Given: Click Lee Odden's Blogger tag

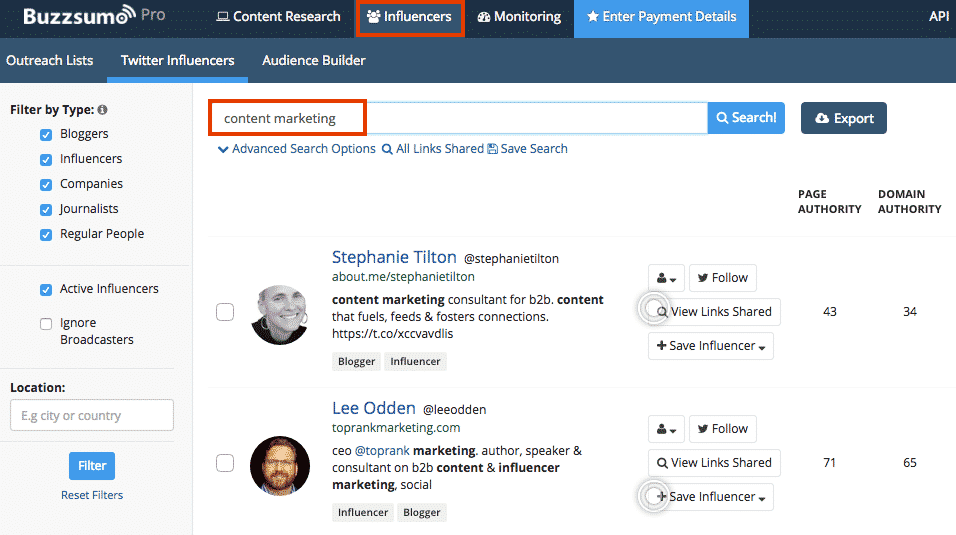Looking at the screenshot, I should (x=422, y=512).
